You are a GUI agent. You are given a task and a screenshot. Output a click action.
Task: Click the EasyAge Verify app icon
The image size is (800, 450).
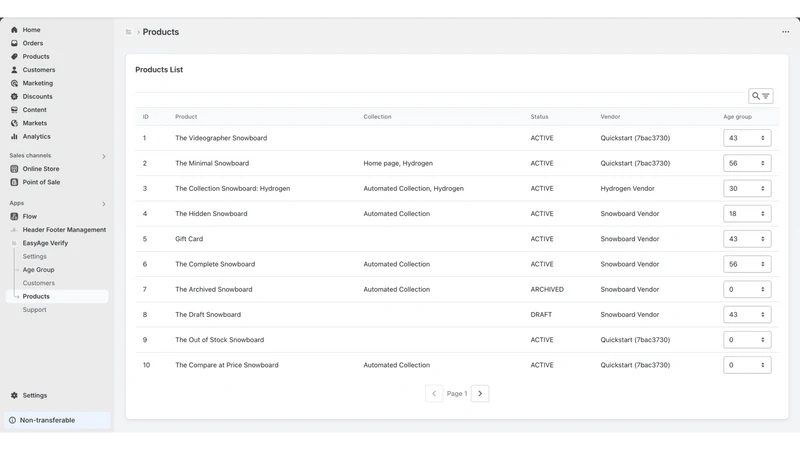(14, 243)
